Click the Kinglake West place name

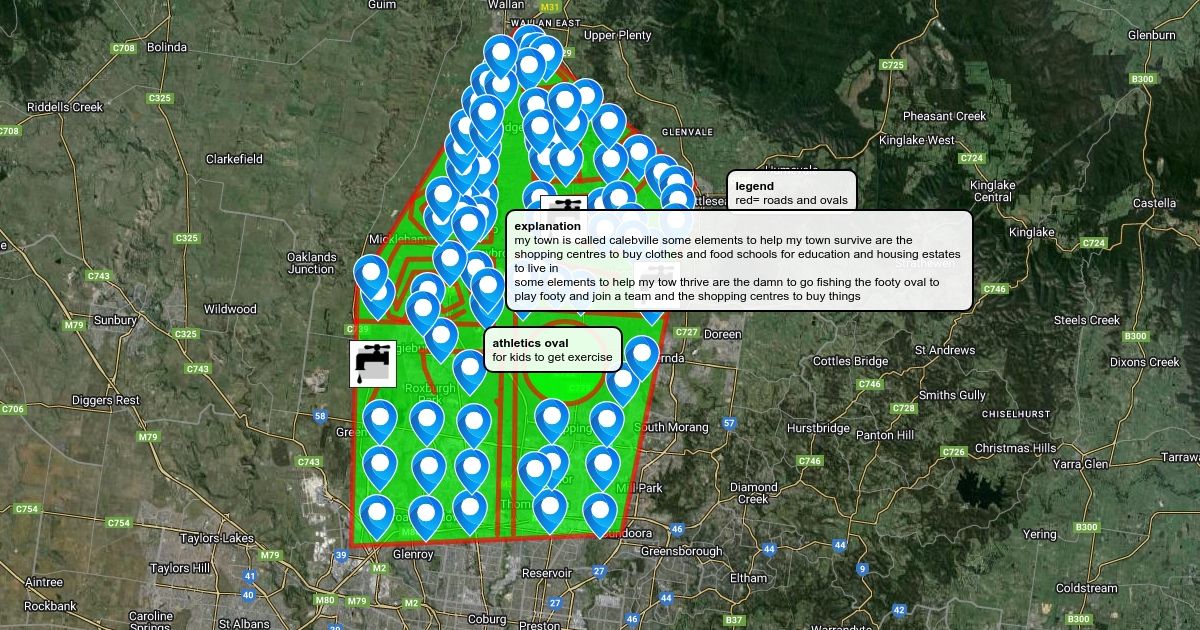click(916, 141)
